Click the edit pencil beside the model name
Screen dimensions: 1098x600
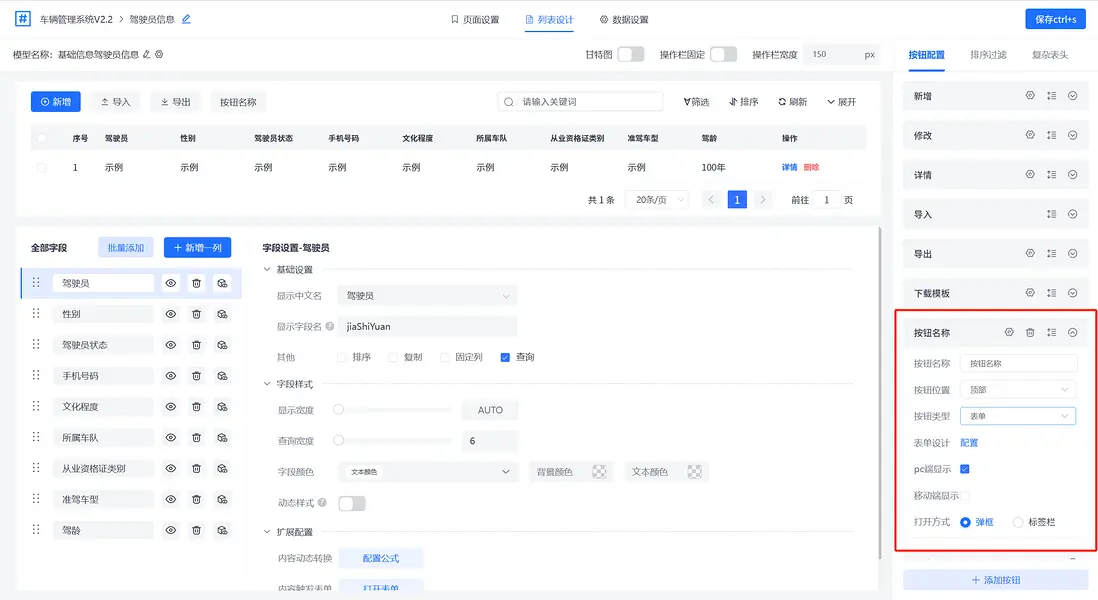(146, 54)
